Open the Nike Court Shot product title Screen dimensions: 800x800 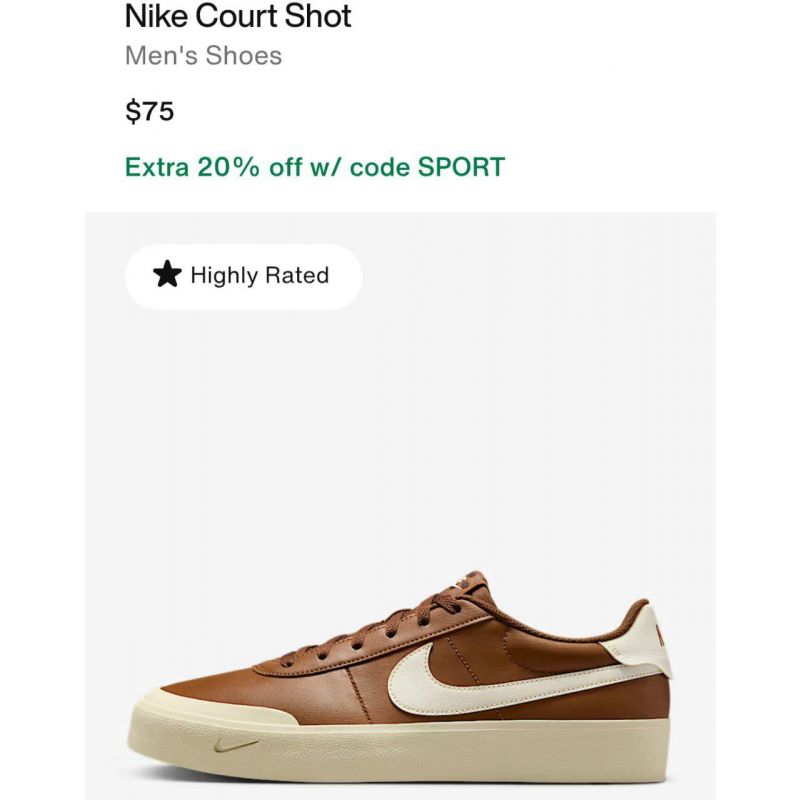(238, 16)
